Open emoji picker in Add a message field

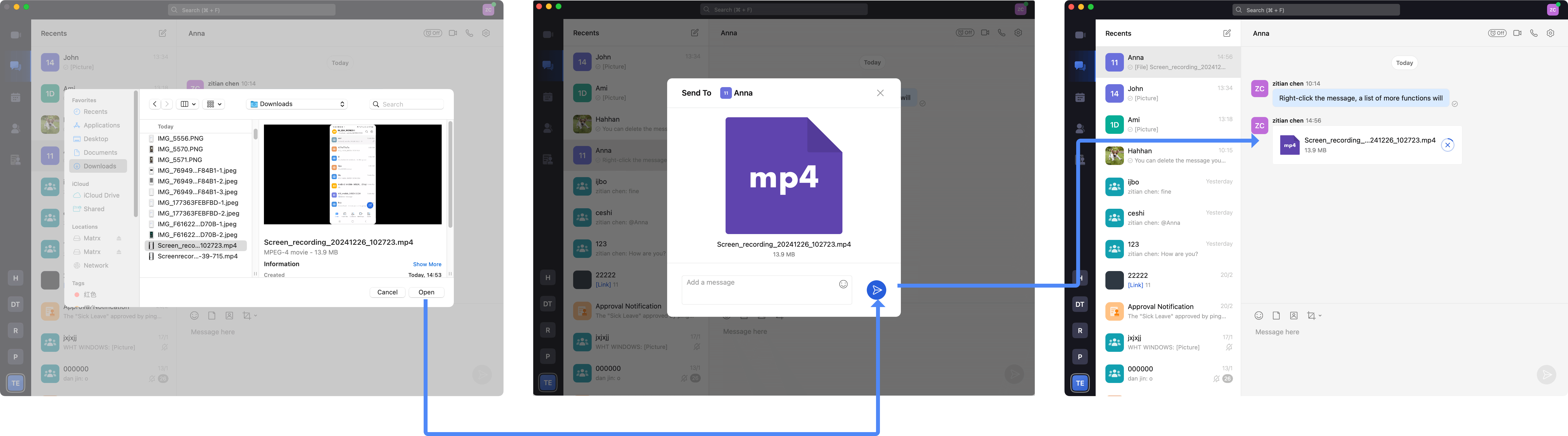(843, 284)
